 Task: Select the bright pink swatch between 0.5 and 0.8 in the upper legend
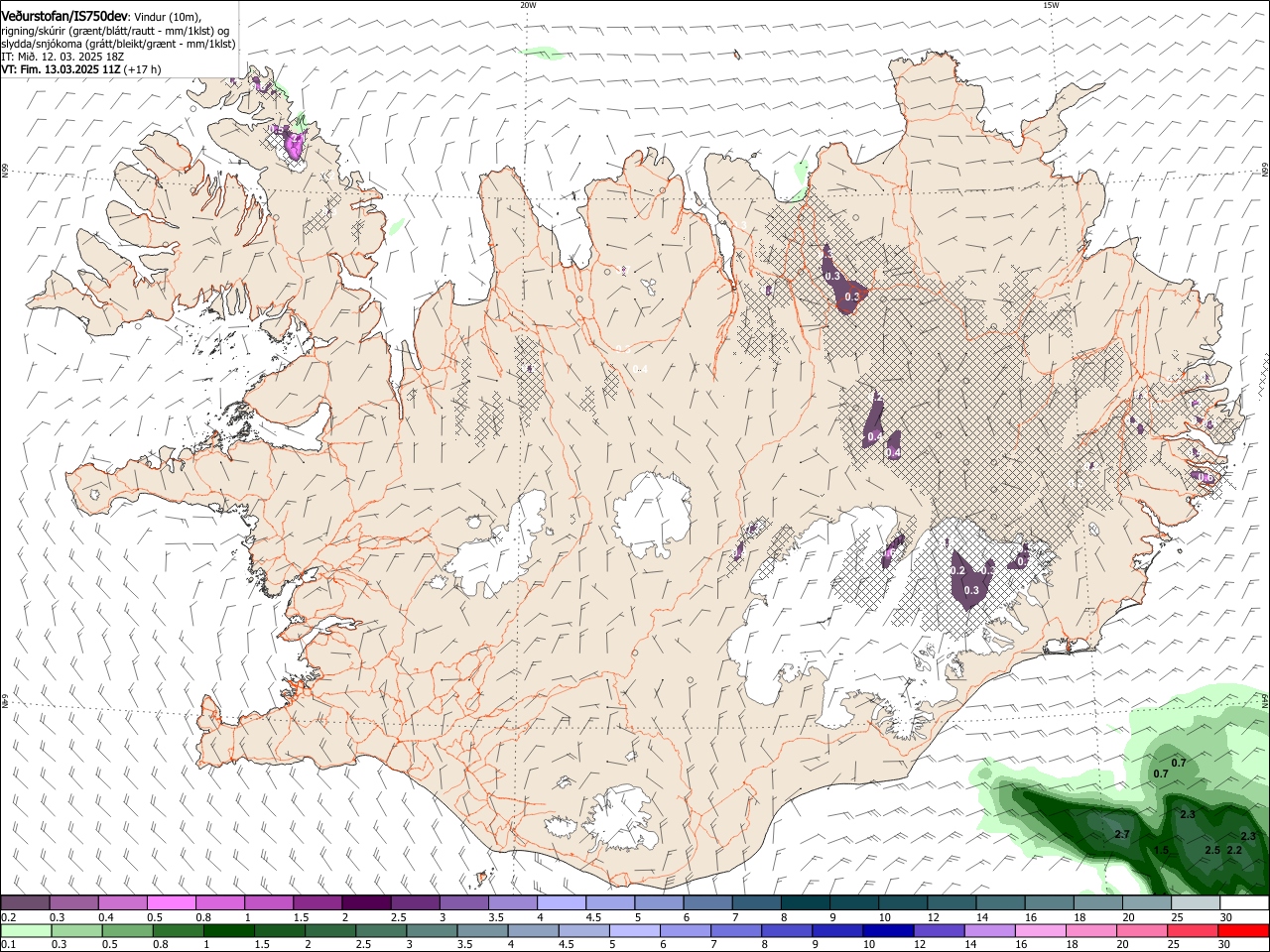click(x=172, y=903)
